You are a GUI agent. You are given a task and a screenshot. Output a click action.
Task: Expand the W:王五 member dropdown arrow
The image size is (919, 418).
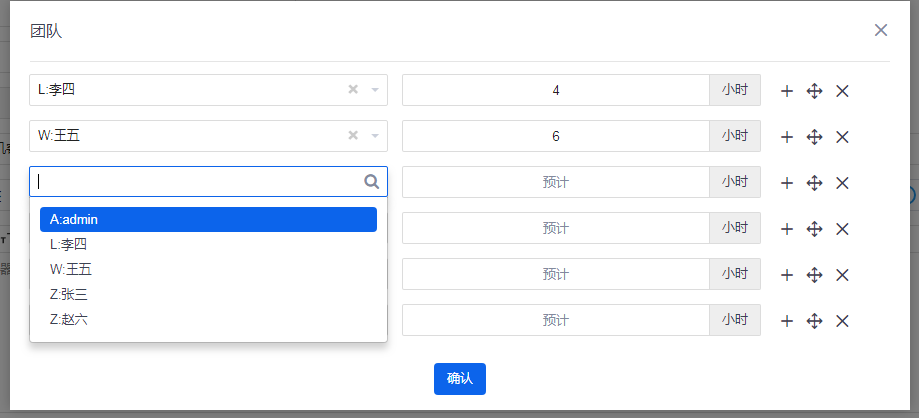[x=375, y=136]
